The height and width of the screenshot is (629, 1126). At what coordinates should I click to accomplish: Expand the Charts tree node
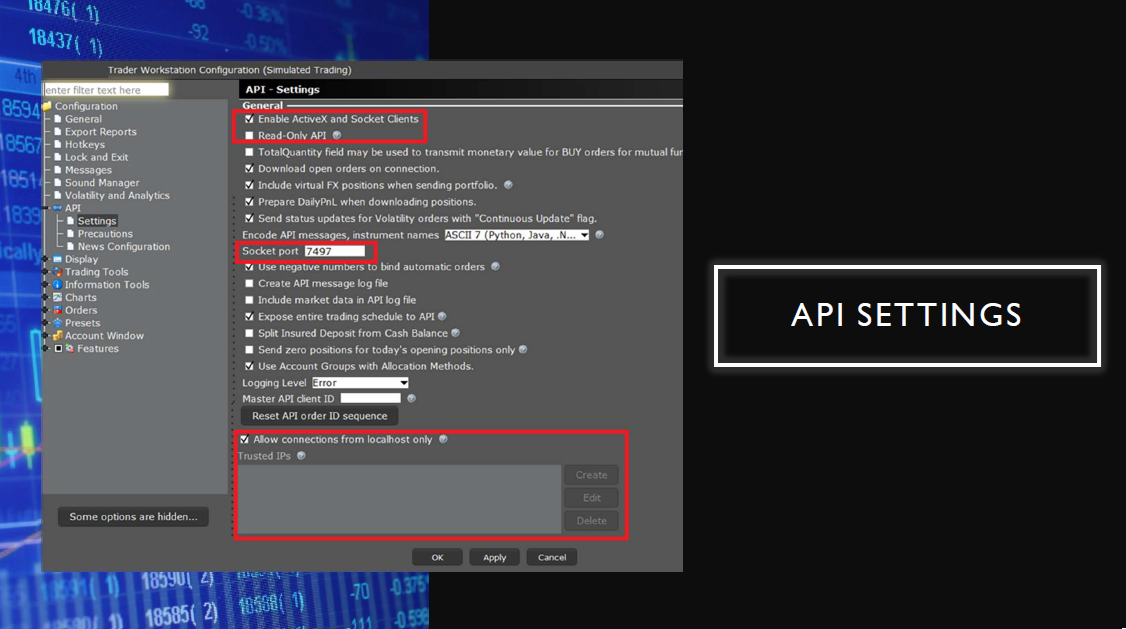coord(46,297)
